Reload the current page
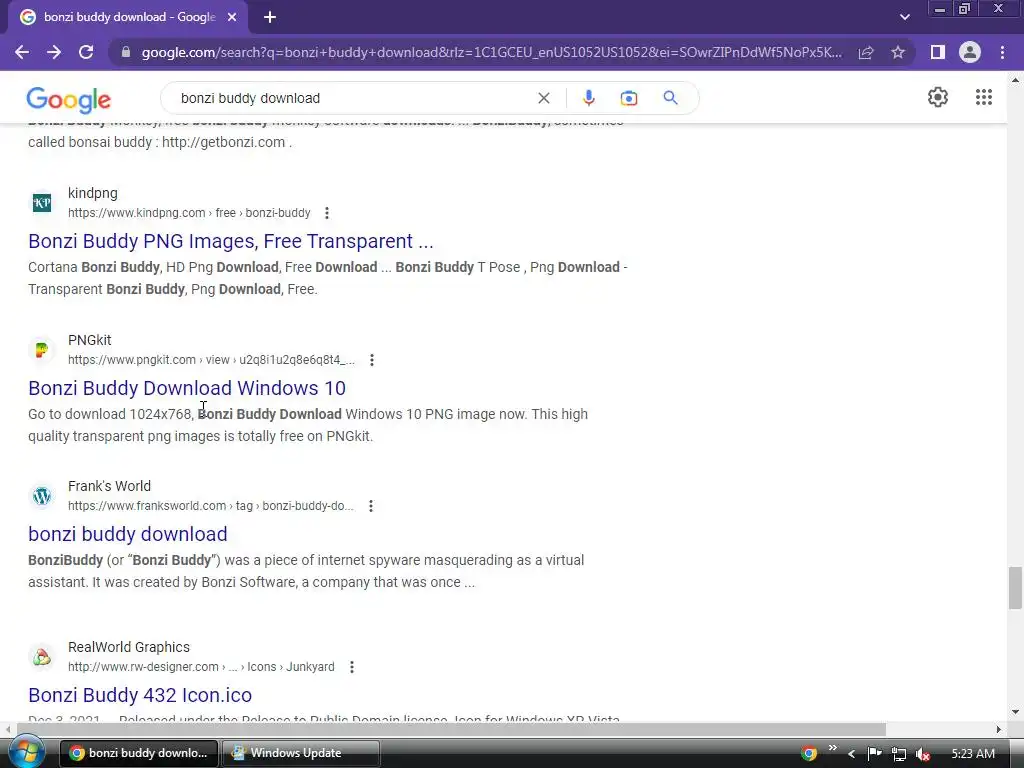The width and height of the screenshot is (1024, 768). (86, 52)
